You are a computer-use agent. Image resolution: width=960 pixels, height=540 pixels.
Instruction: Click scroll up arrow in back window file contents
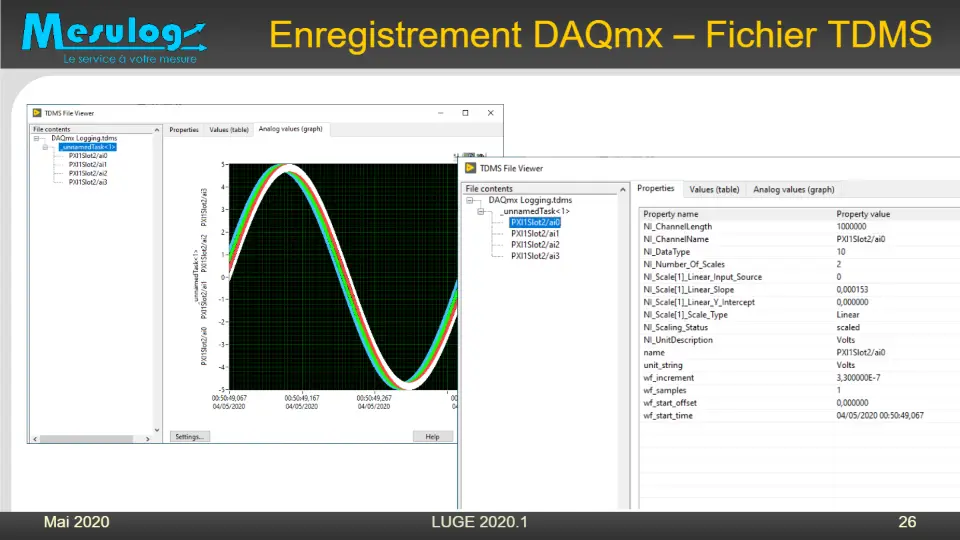pos(157,130)
